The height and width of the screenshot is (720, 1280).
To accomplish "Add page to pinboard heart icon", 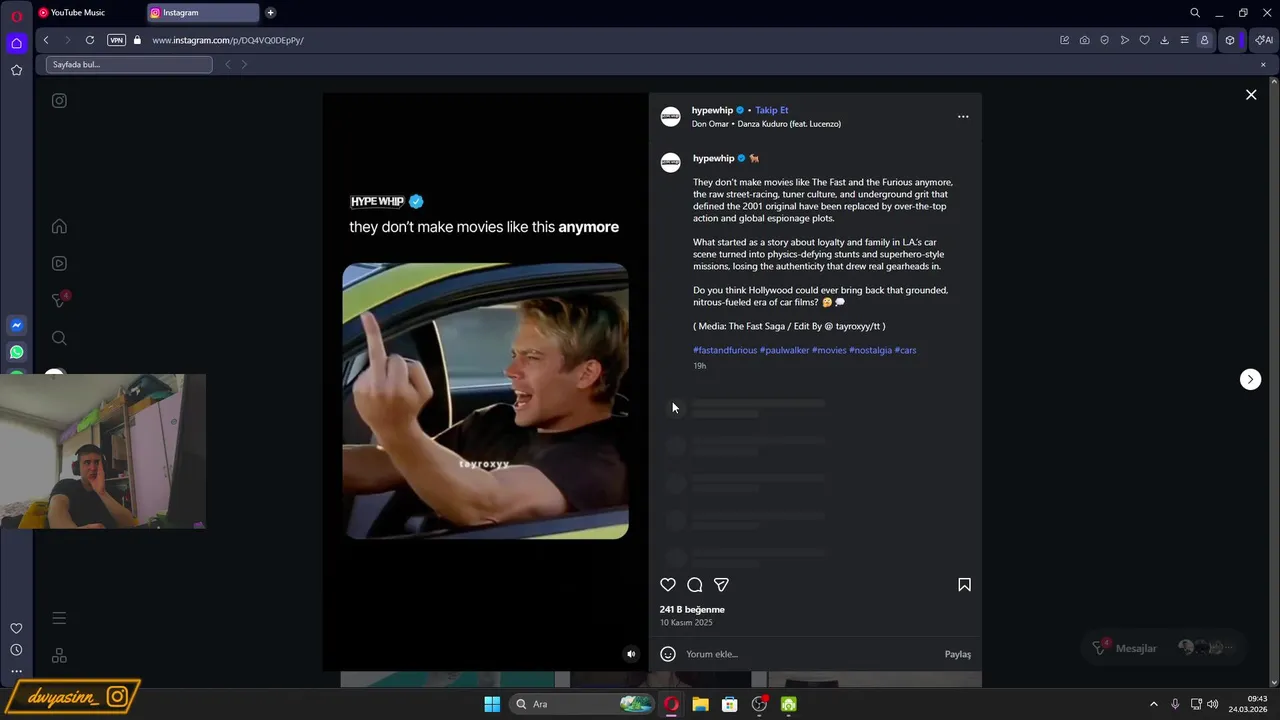I will click(1145, 40).
